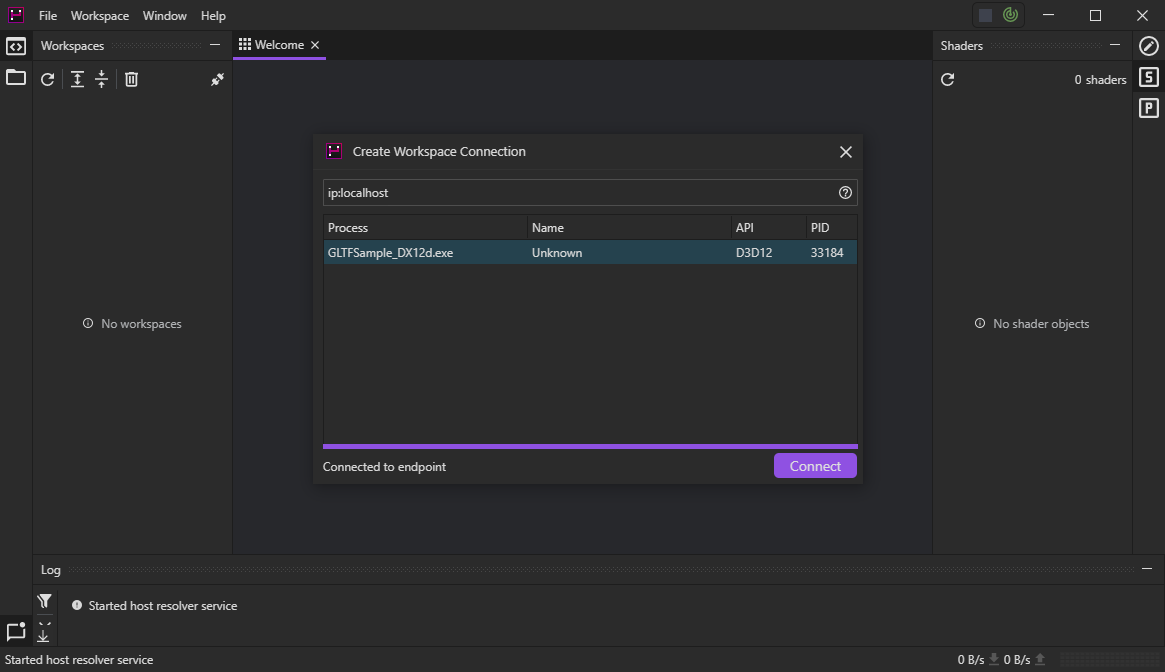1165x672 pixels.
Task: Toggle the Shaders 'S' sidebar panel
Action: [x=1149, y=77]
